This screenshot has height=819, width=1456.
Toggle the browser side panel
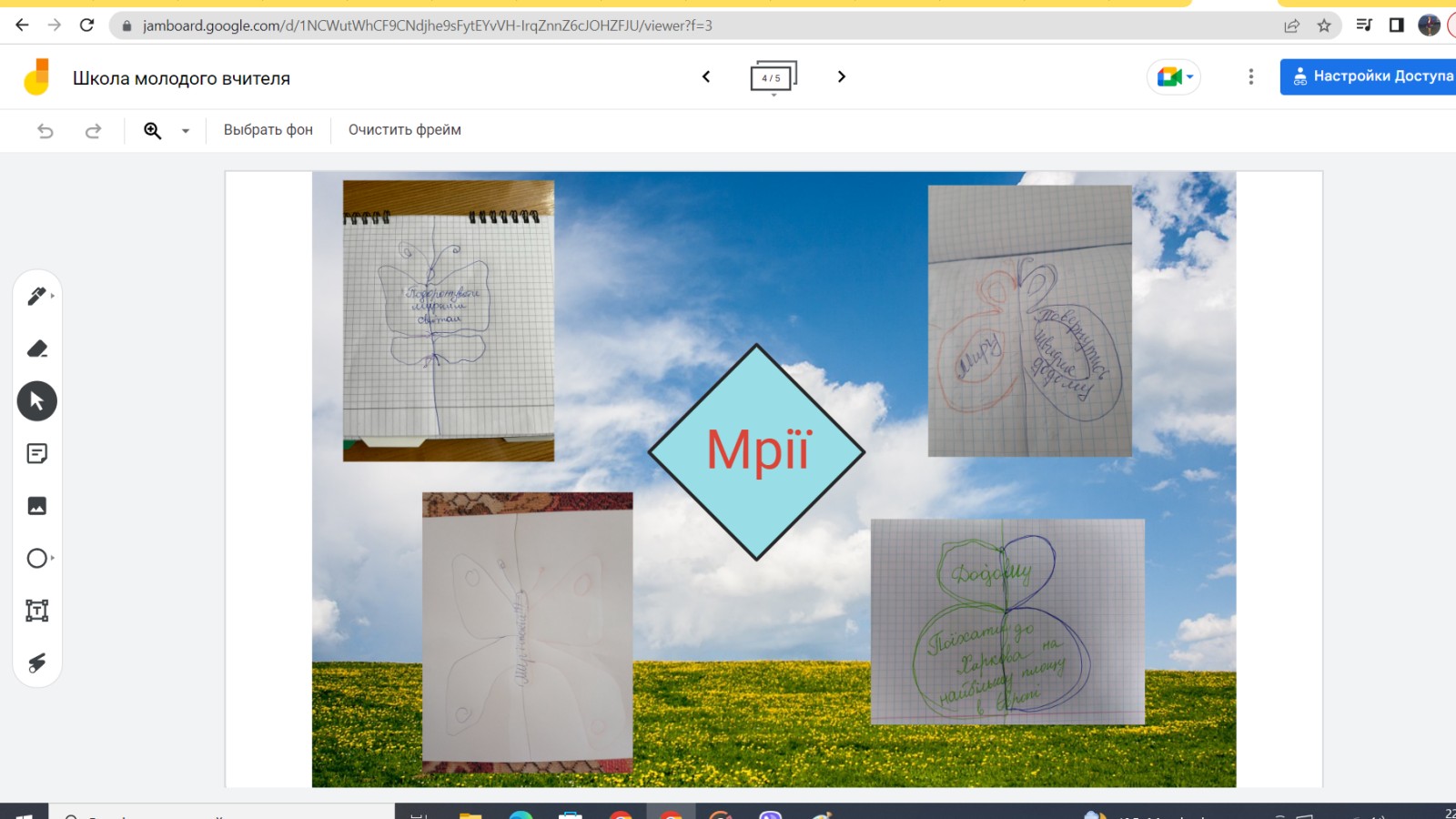click(x=1397, y=25)
